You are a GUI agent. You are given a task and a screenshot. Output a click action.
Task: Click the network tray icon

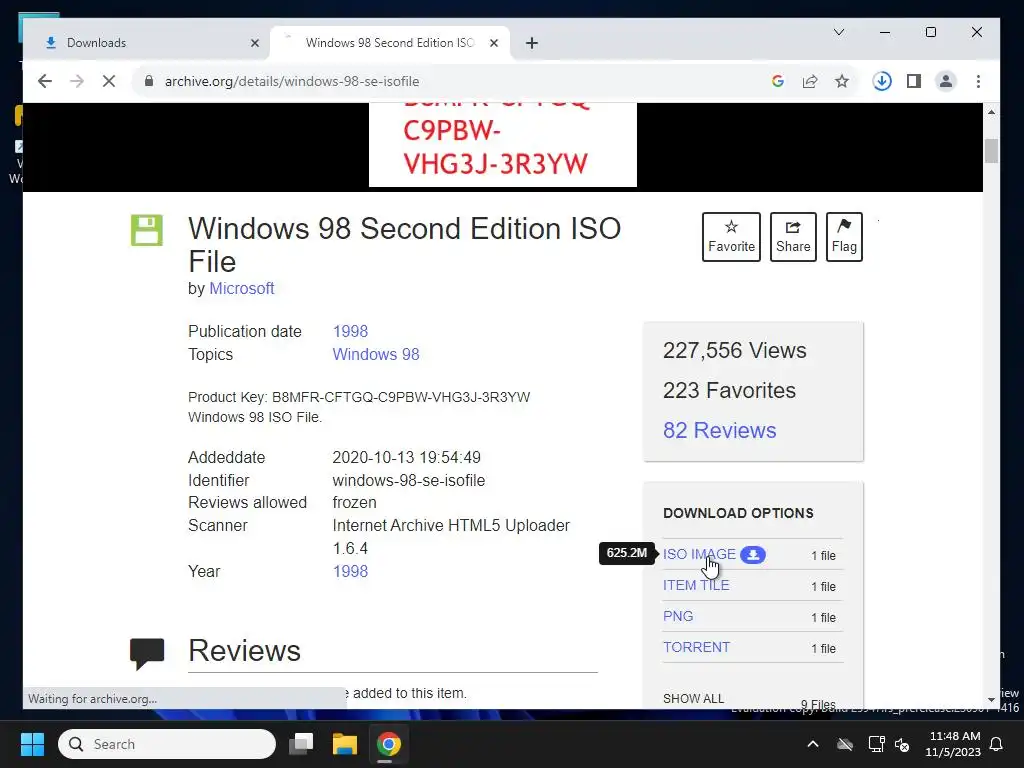[876, 744]
